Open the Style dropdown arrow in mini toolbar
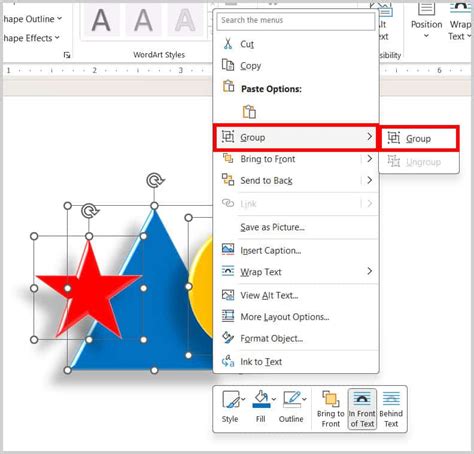This screenshot has width=474, height=454. click(243, 399)
